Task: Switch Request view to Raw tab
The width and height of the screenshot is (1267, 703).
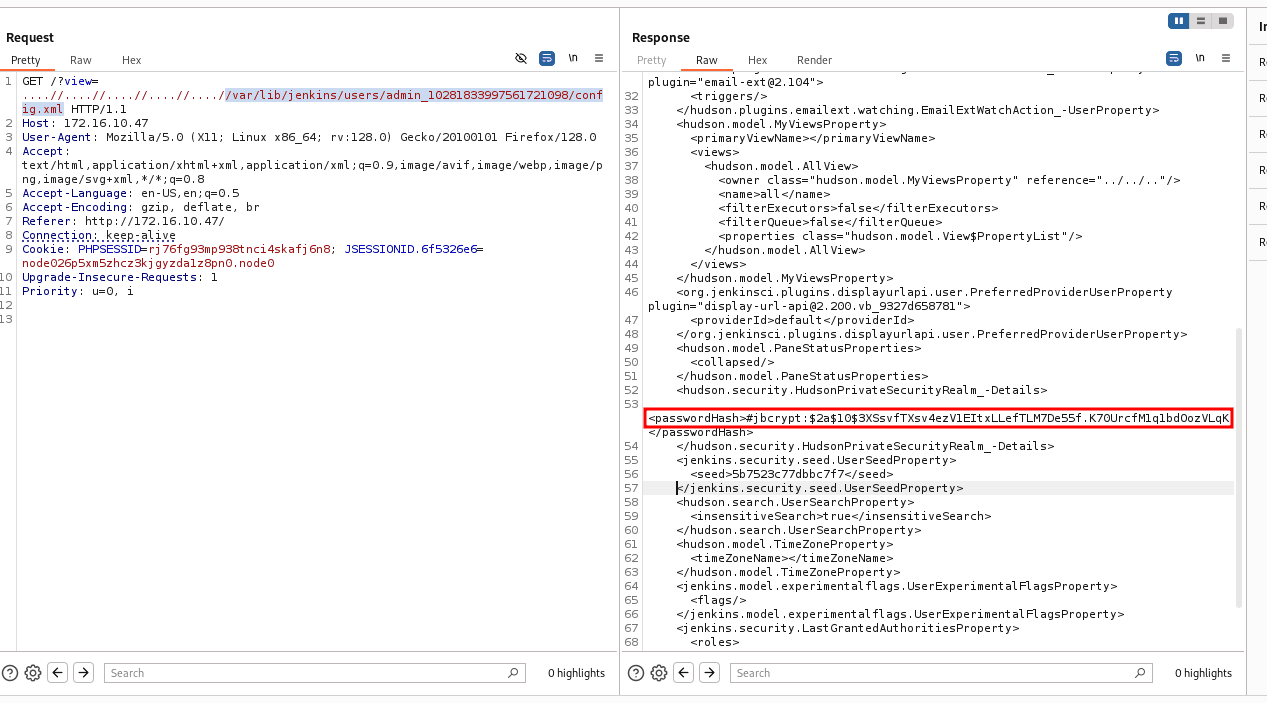Action: point(81,60)
